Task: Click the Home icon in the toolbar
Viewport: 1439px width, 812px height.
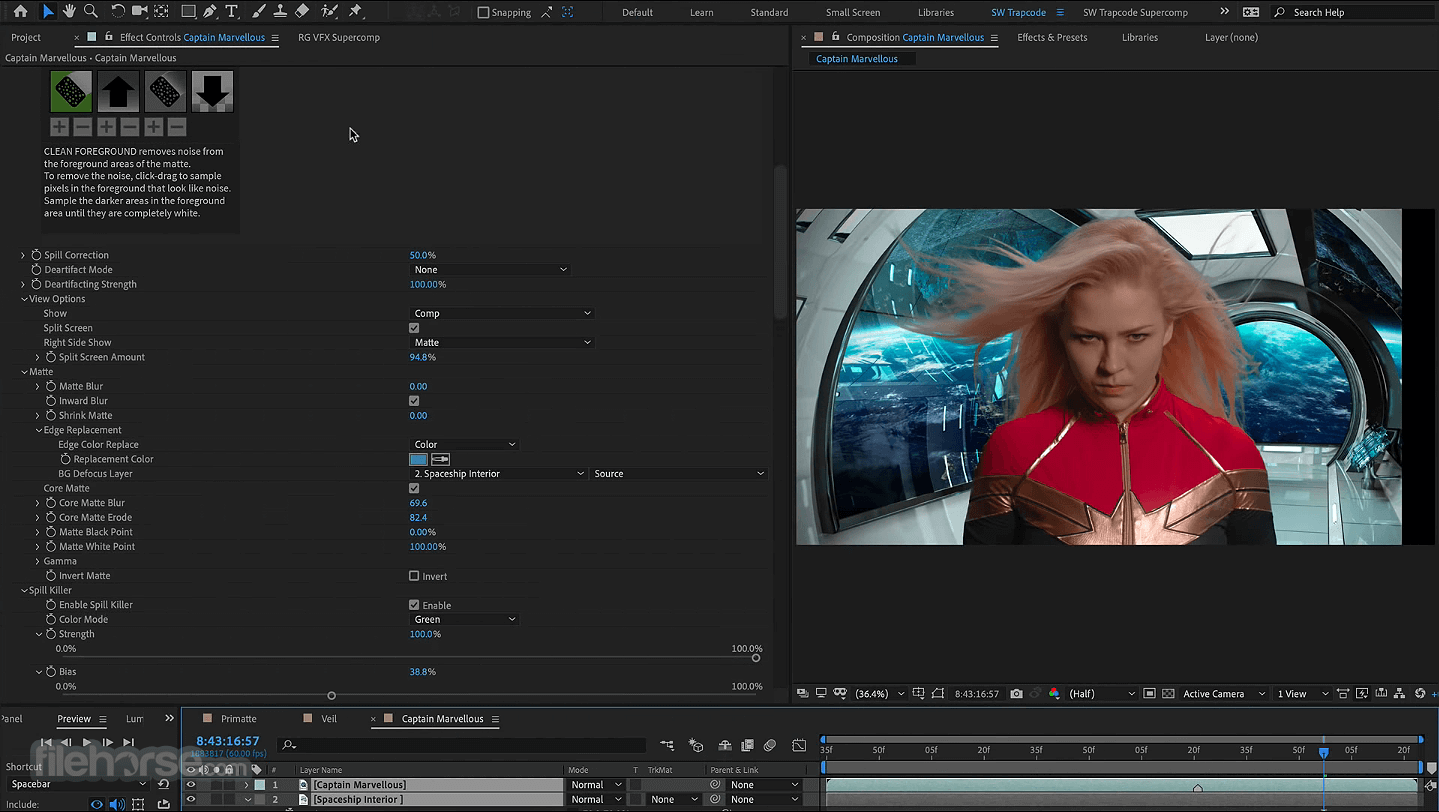Action: [x=20, y=12]
